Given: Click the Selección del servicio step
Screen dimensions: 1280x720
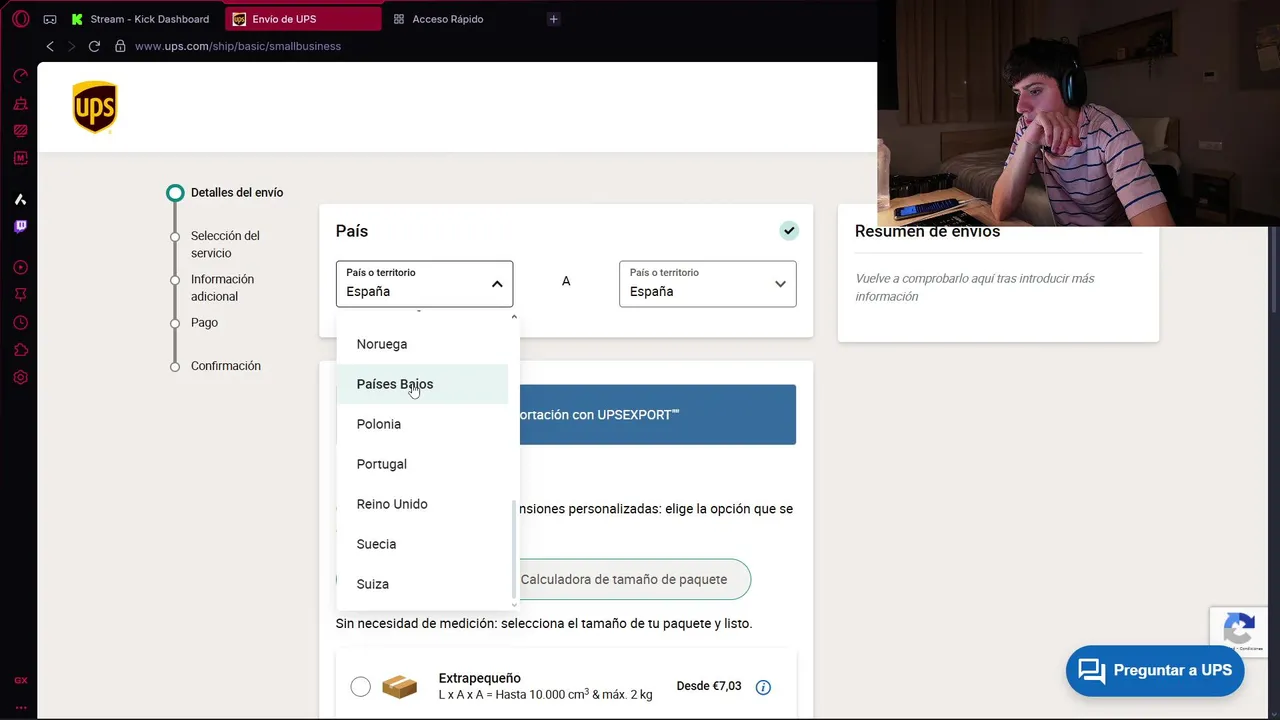Looking at the screenshot, I should (225, 244).
